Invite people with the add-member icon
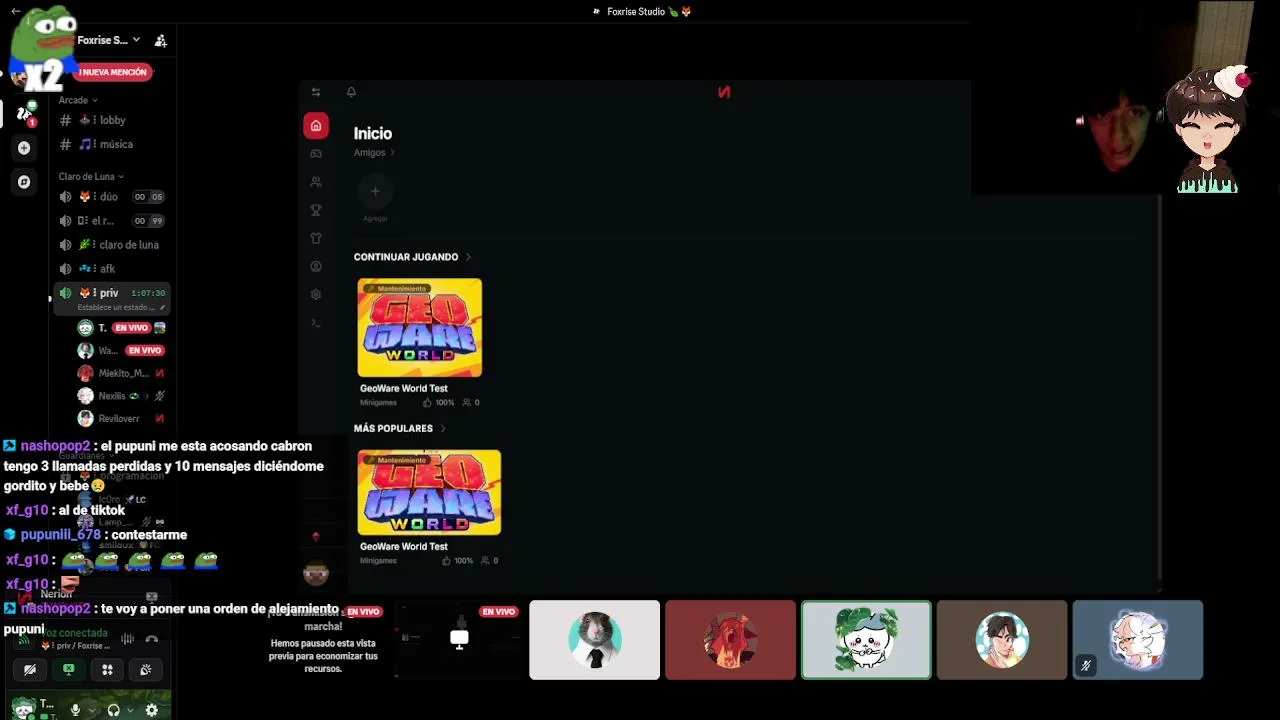This screenshot has width=1280, height=720. [160, 40]
